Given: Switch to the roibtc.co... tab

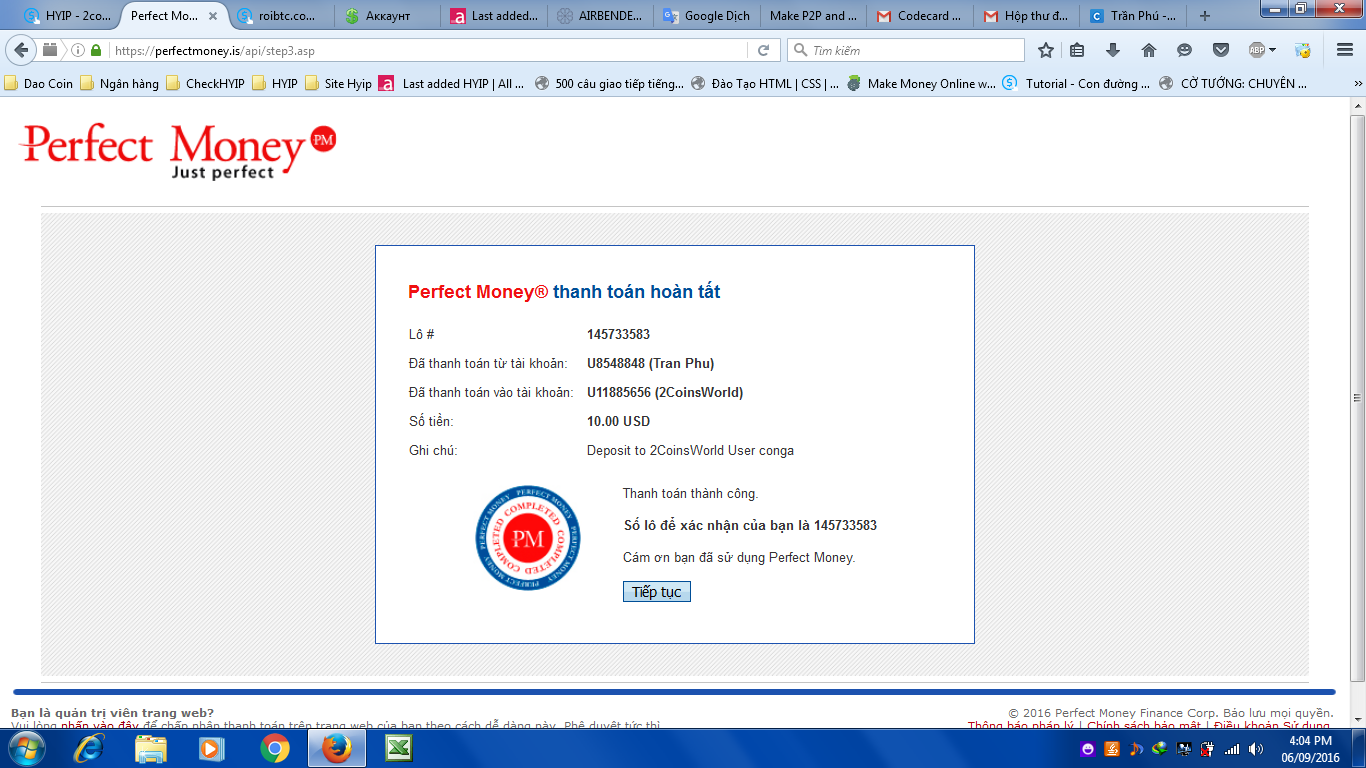Looking at the screenshot, I should pyautogui.click(x=285, y=16).
